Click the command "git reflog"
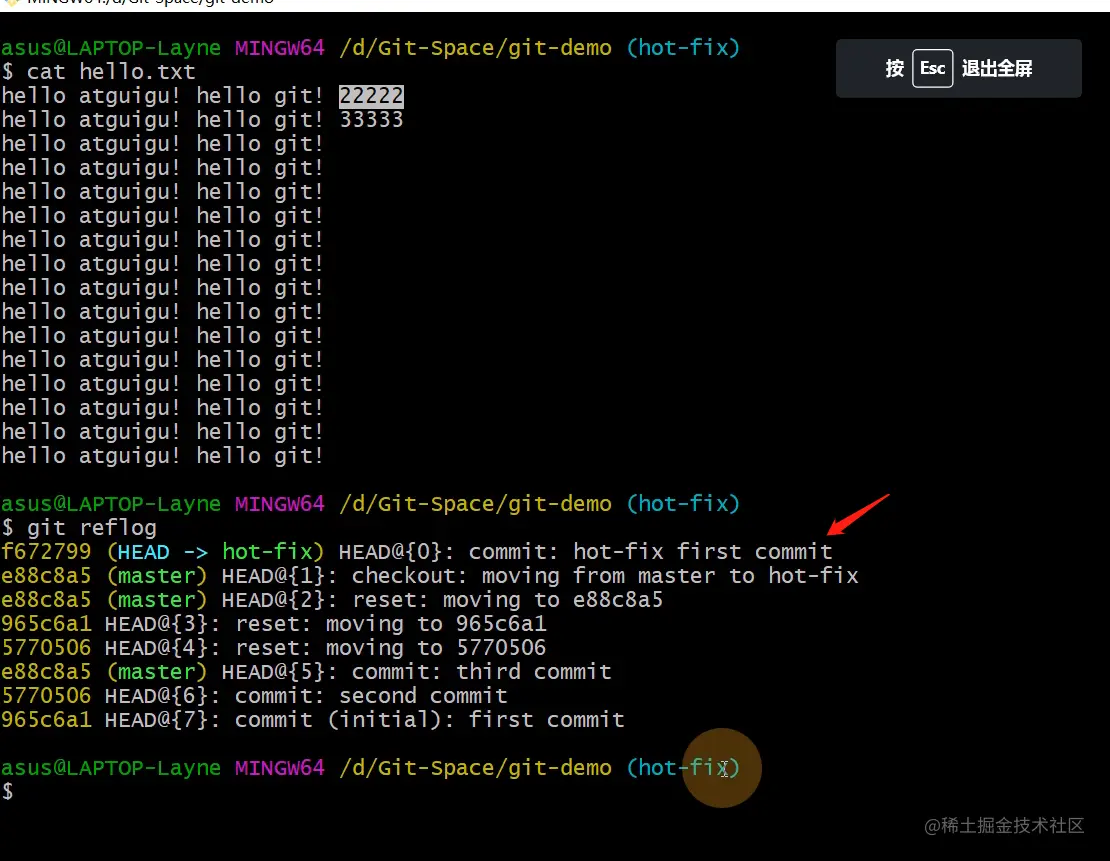Screen dimensions: 1110x861 [92, 528]
